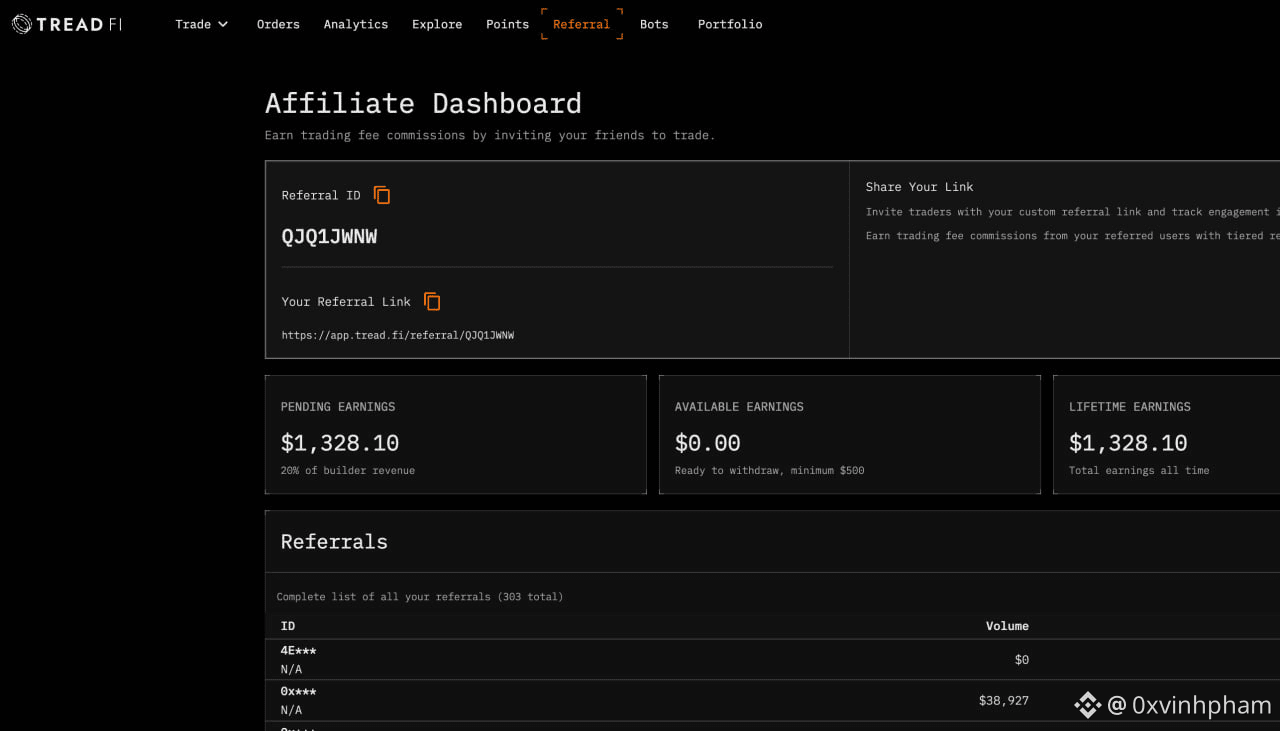
Task: Click the Tread.fi logo
Action: [x=67, y=24]
